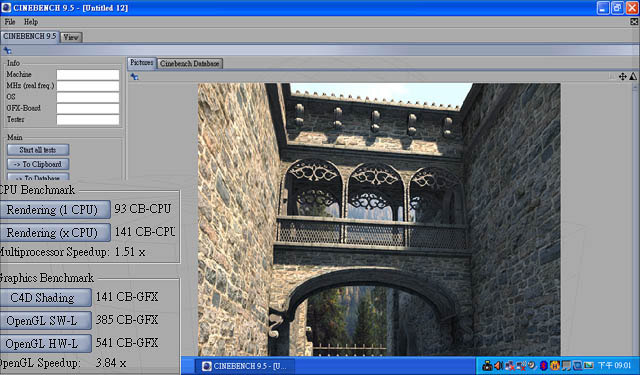Select the Pictures tab

click(x=142, y=63)
